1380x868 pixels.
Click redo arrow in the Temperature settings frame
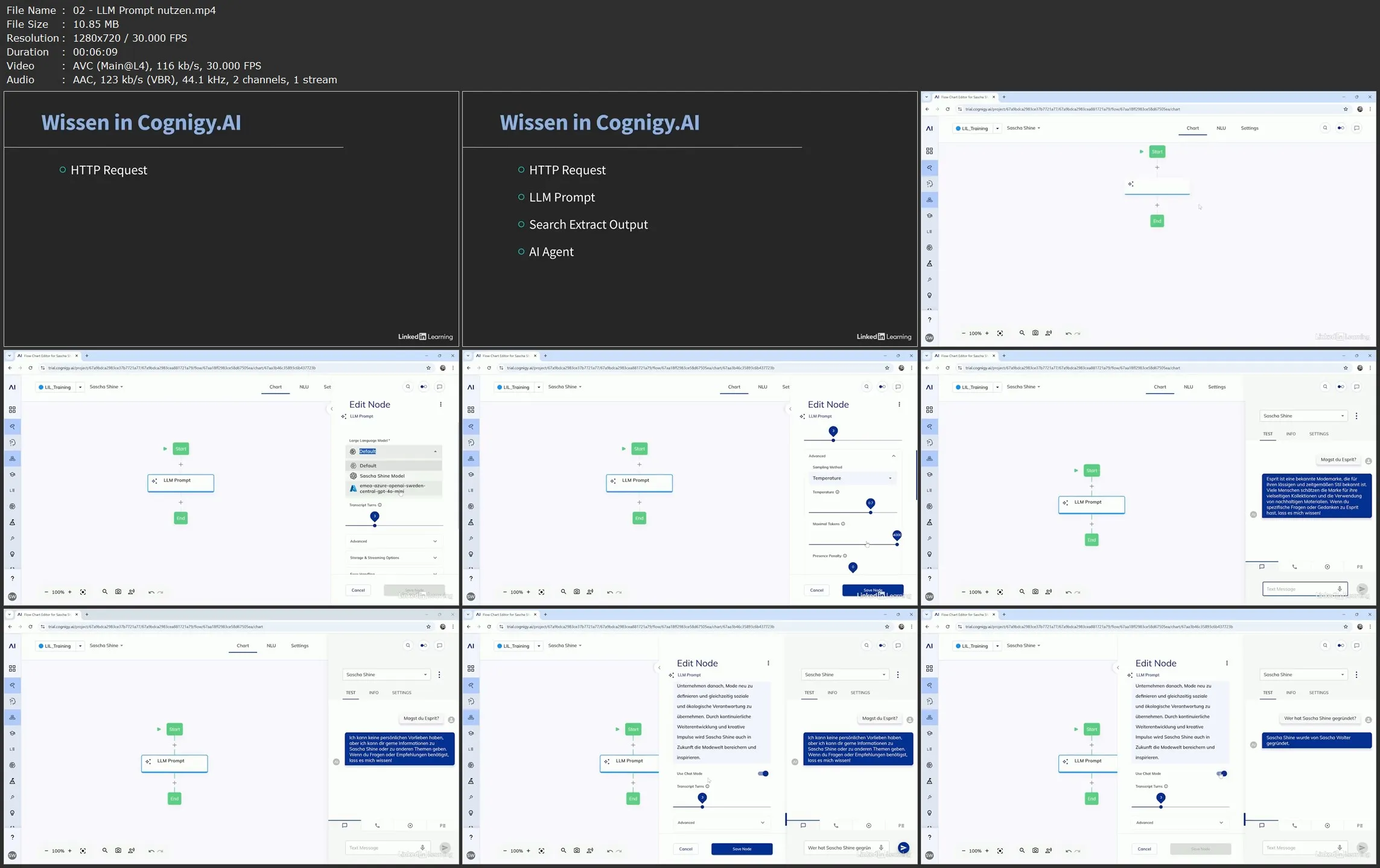[x=619, y=592]
